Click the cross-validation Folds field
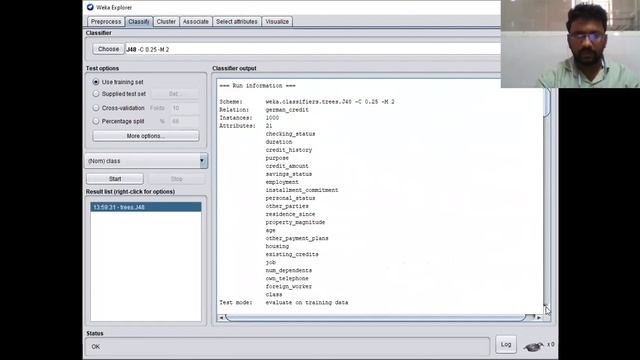 (185, 108)
